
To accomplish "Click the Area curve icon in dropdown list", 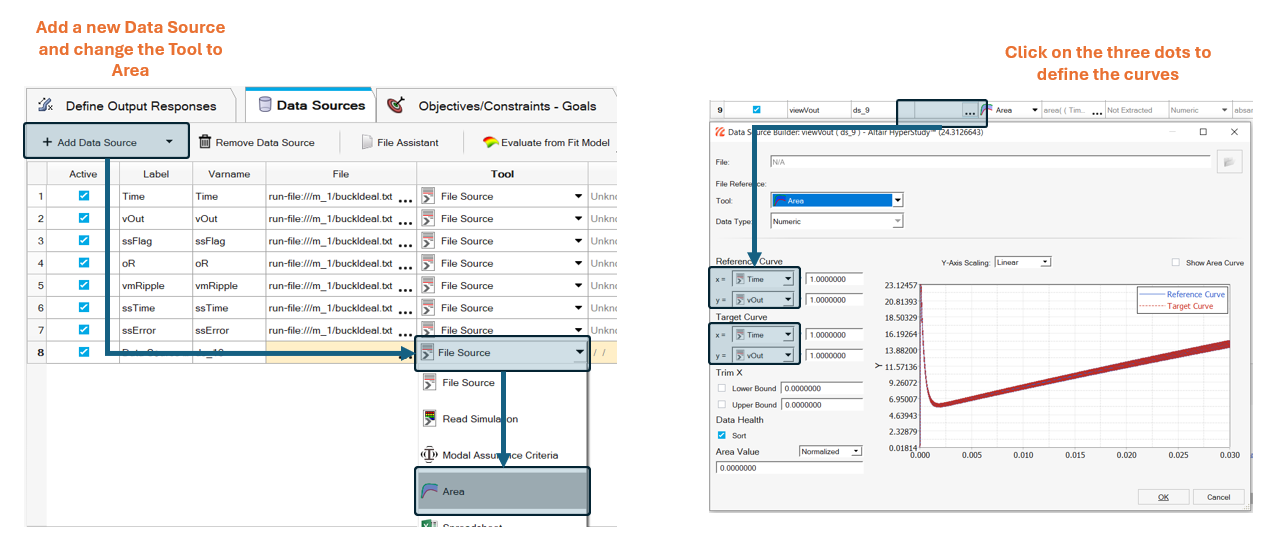I will (429, 491).
